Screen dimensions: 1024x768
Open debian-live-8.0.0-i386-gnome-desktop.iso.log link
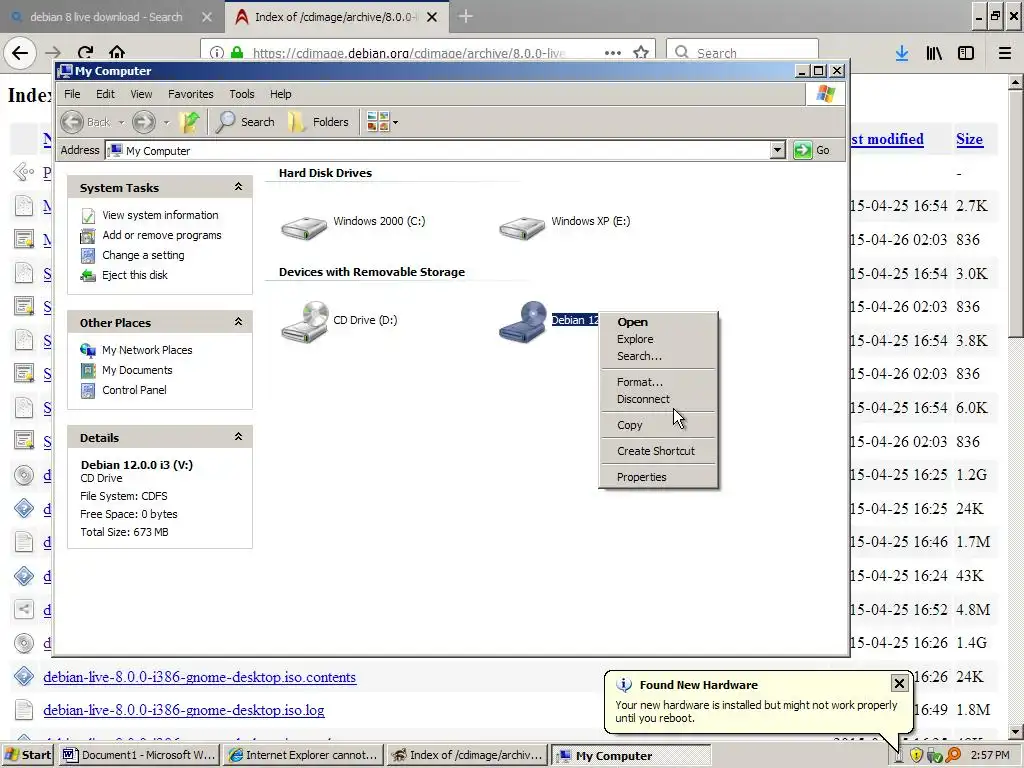click(x=184, y=710)
